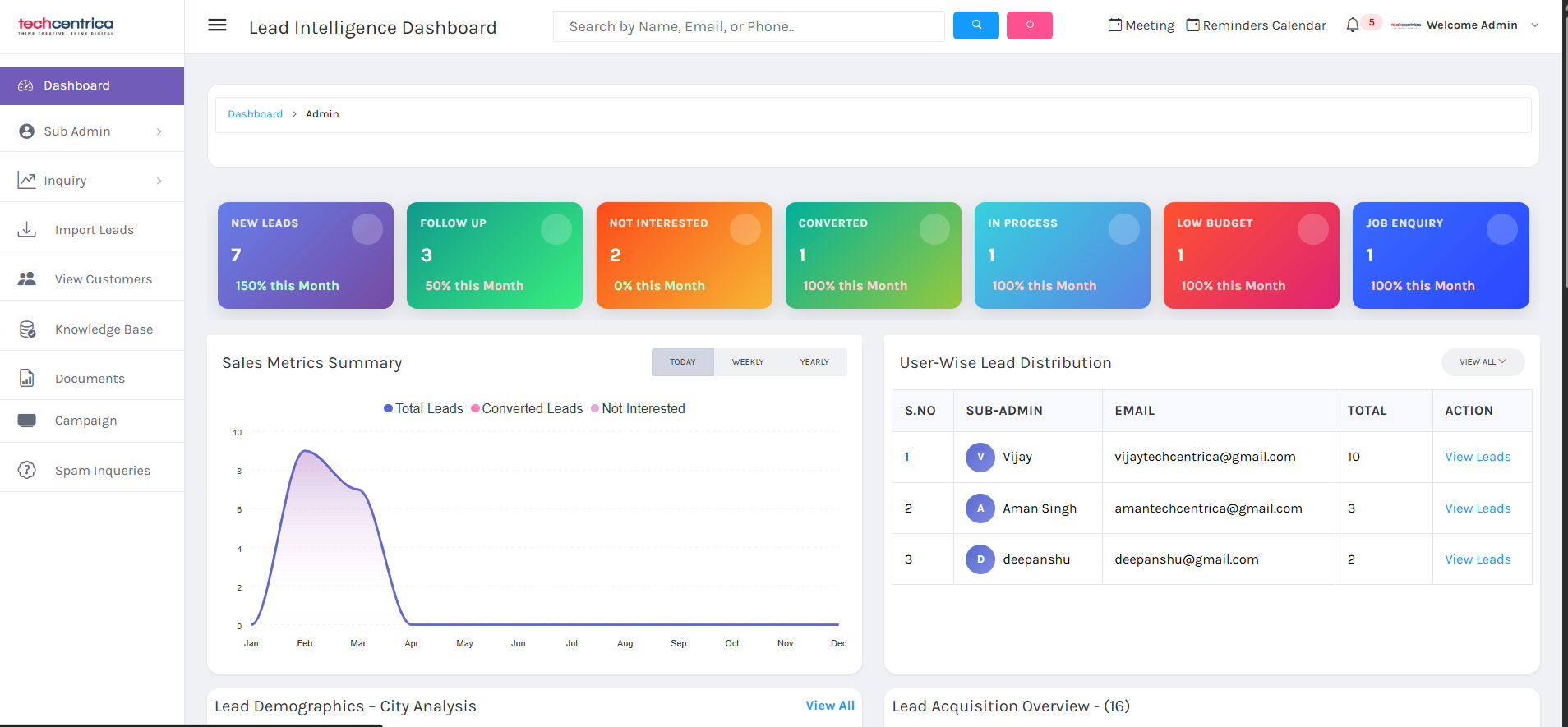This screenshot has width=1568, height=727.
Task: Click the hamburger menu icon
Action: point(217,25)
